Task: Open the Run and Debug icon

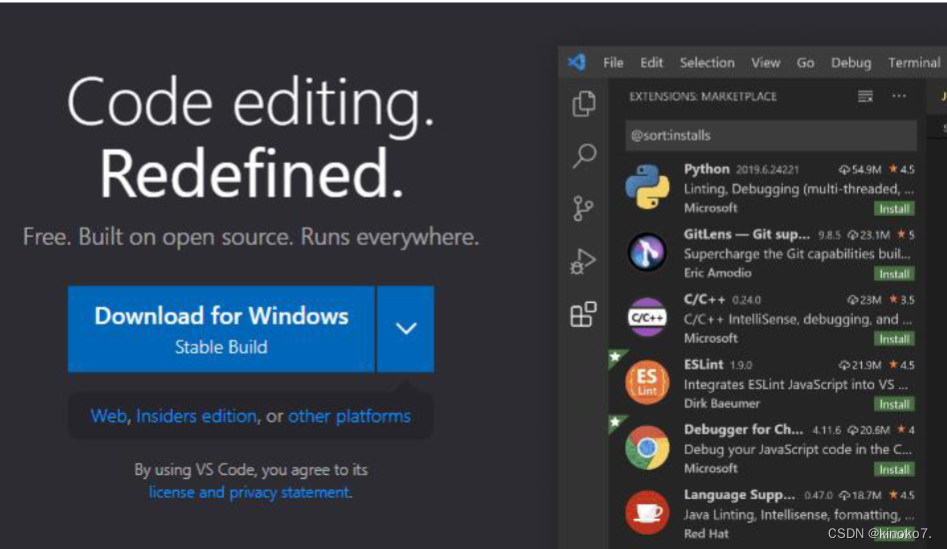Action: click(x=583, y=262)
